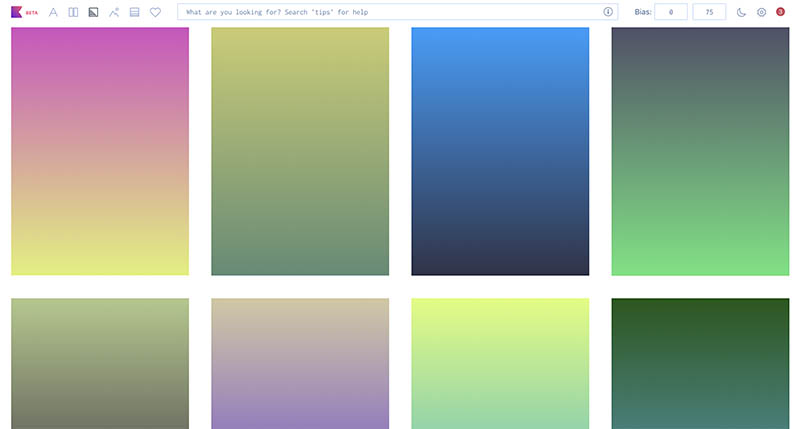800x429 pixels.
Task: Open the Palette view icon
Action: (x=134, y=12)
